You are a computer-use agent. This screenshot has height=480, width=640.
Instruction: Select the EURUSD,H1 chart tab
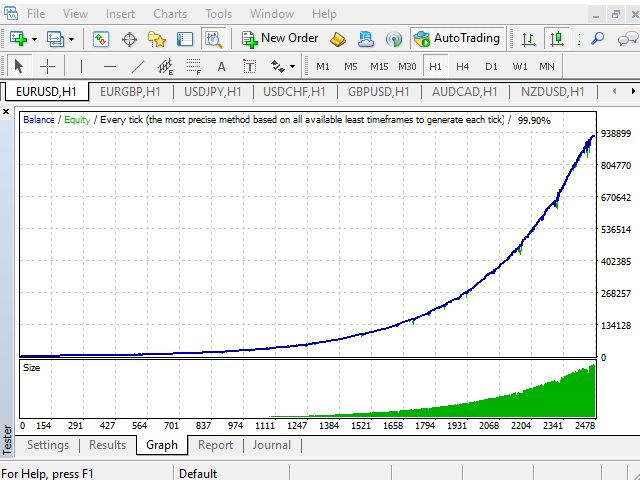pos(47,92)
